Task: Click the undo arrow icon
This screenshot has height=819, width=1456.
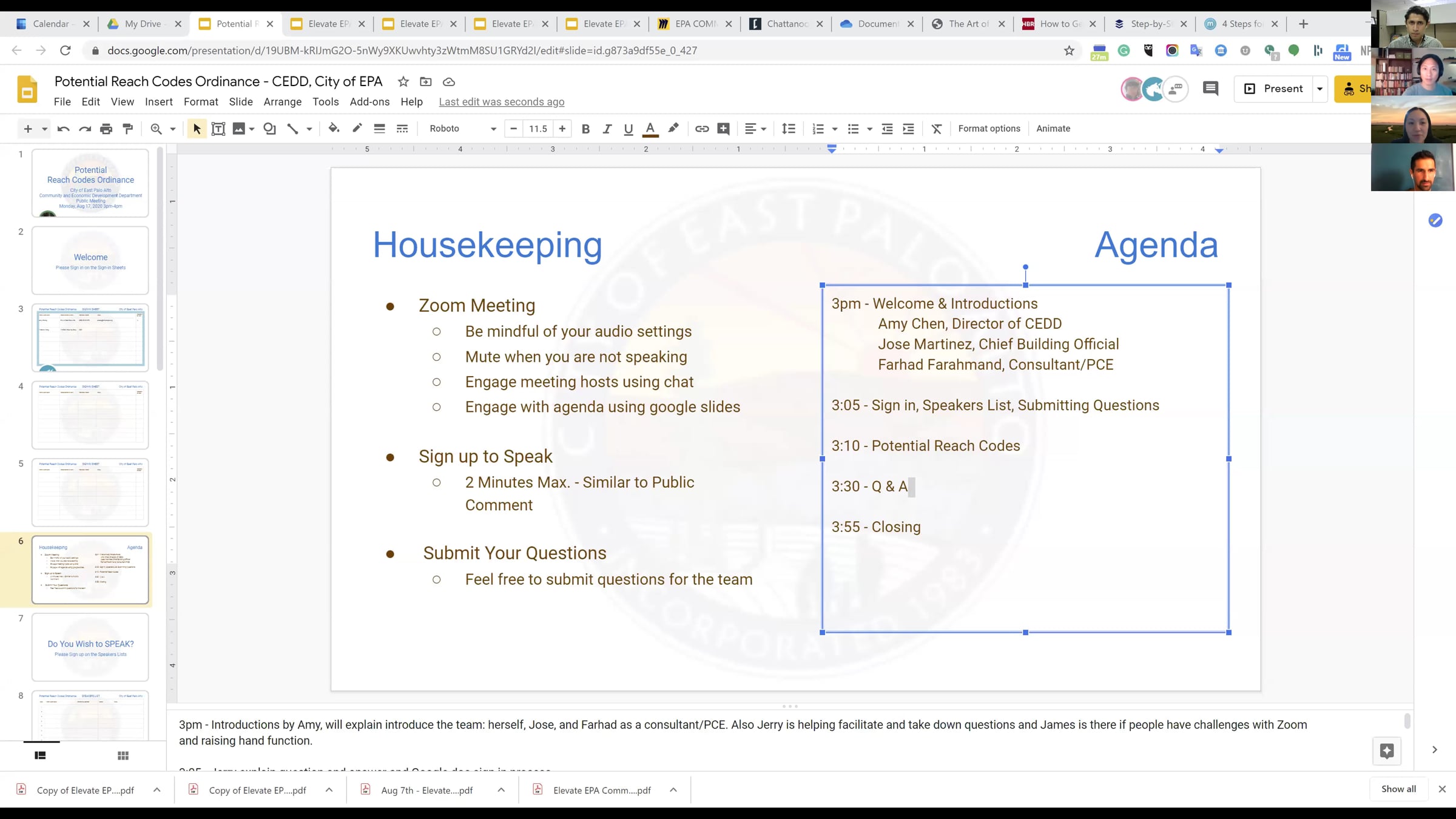Action: click(63, 129)
